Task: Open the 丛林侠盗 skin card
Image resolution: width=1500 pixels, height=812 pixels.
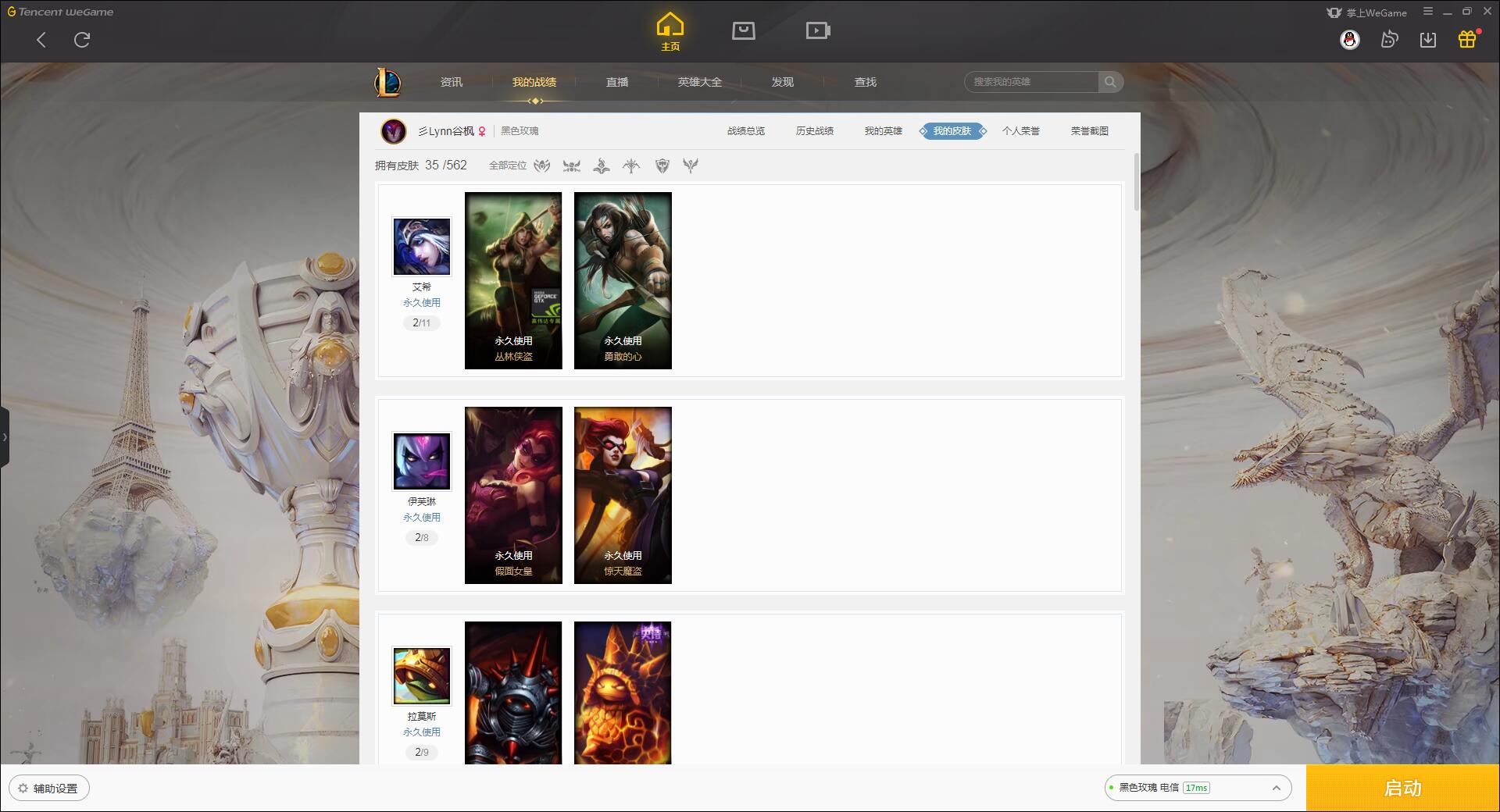Action: pos(513,280)
